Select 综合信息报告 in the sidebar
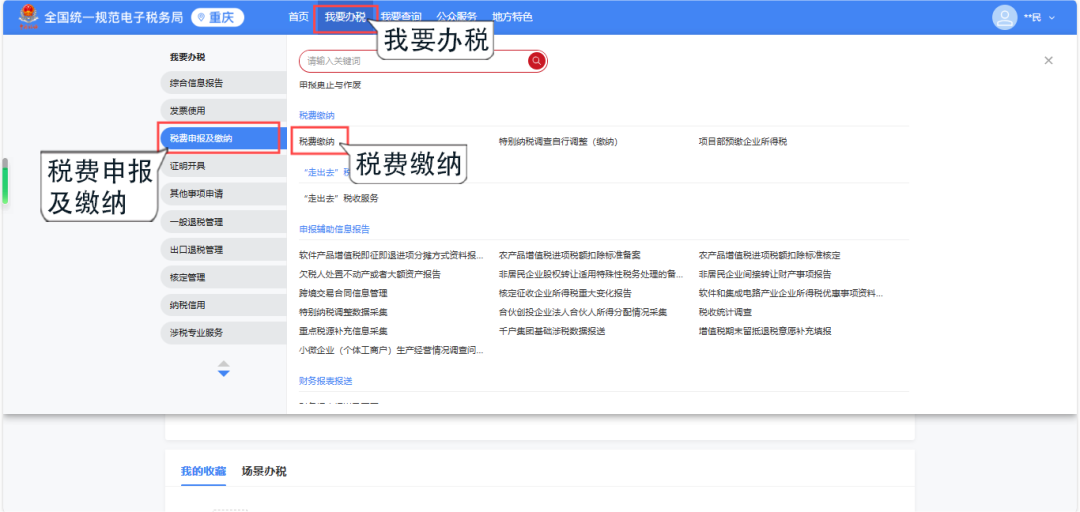Screen dimensions: 1080x512 click(197, 83)
